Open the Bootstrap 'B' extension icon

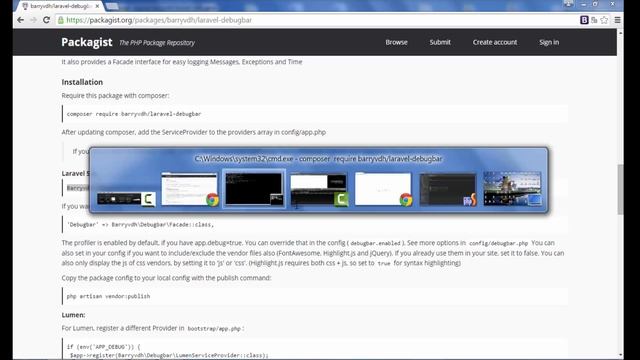584,20
